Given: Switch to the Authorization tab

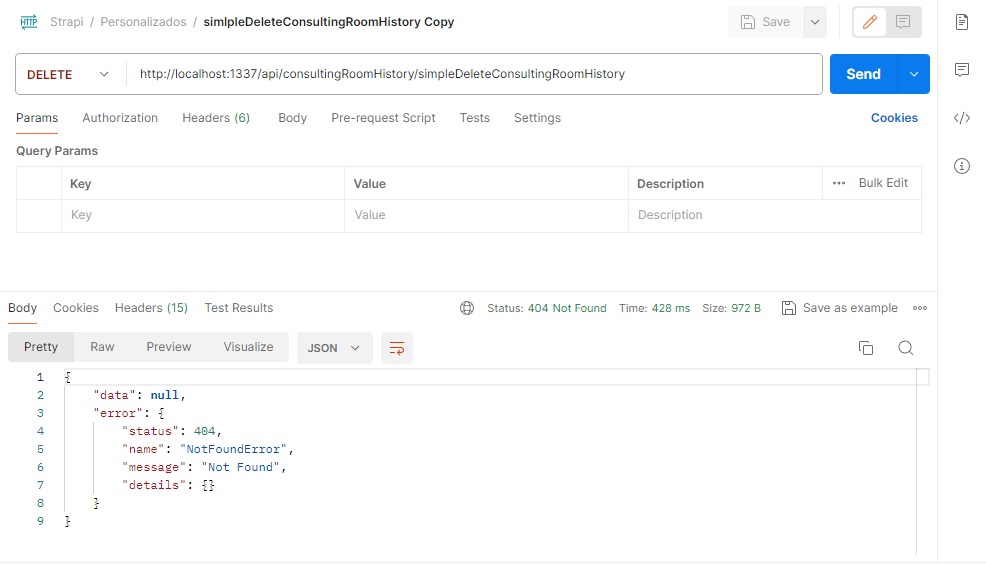Looking at the screenshot, I should 120,118.
